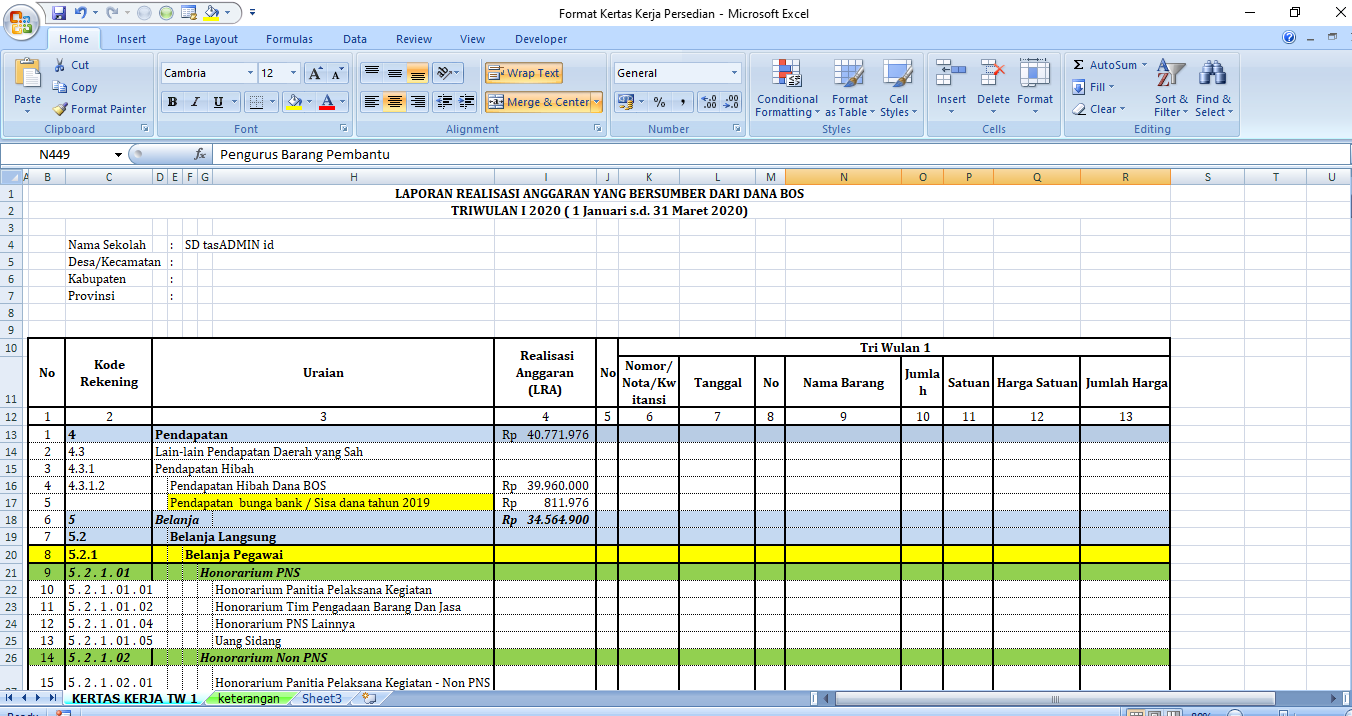This screenshot has height=716, width=1352.
Task: Open the AutoSum dropdown arrow
Action: [1145, 65]
